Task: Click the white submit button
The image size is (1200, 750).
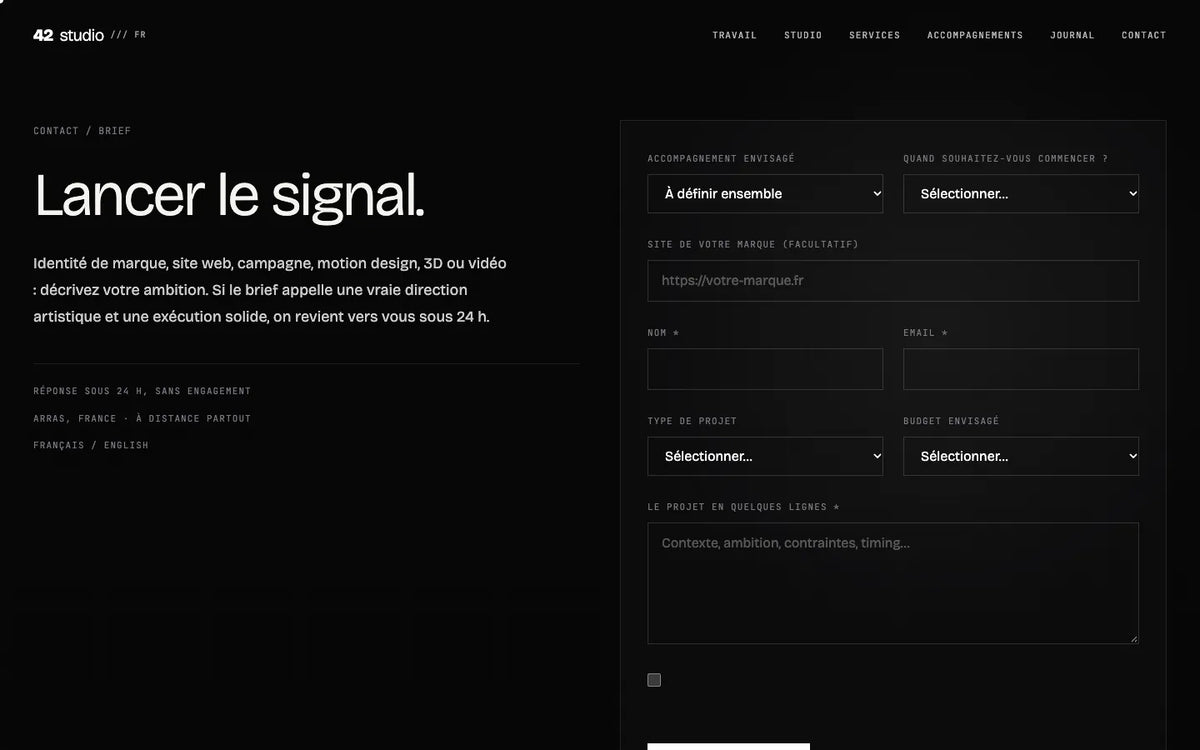Action: (728, 746)
